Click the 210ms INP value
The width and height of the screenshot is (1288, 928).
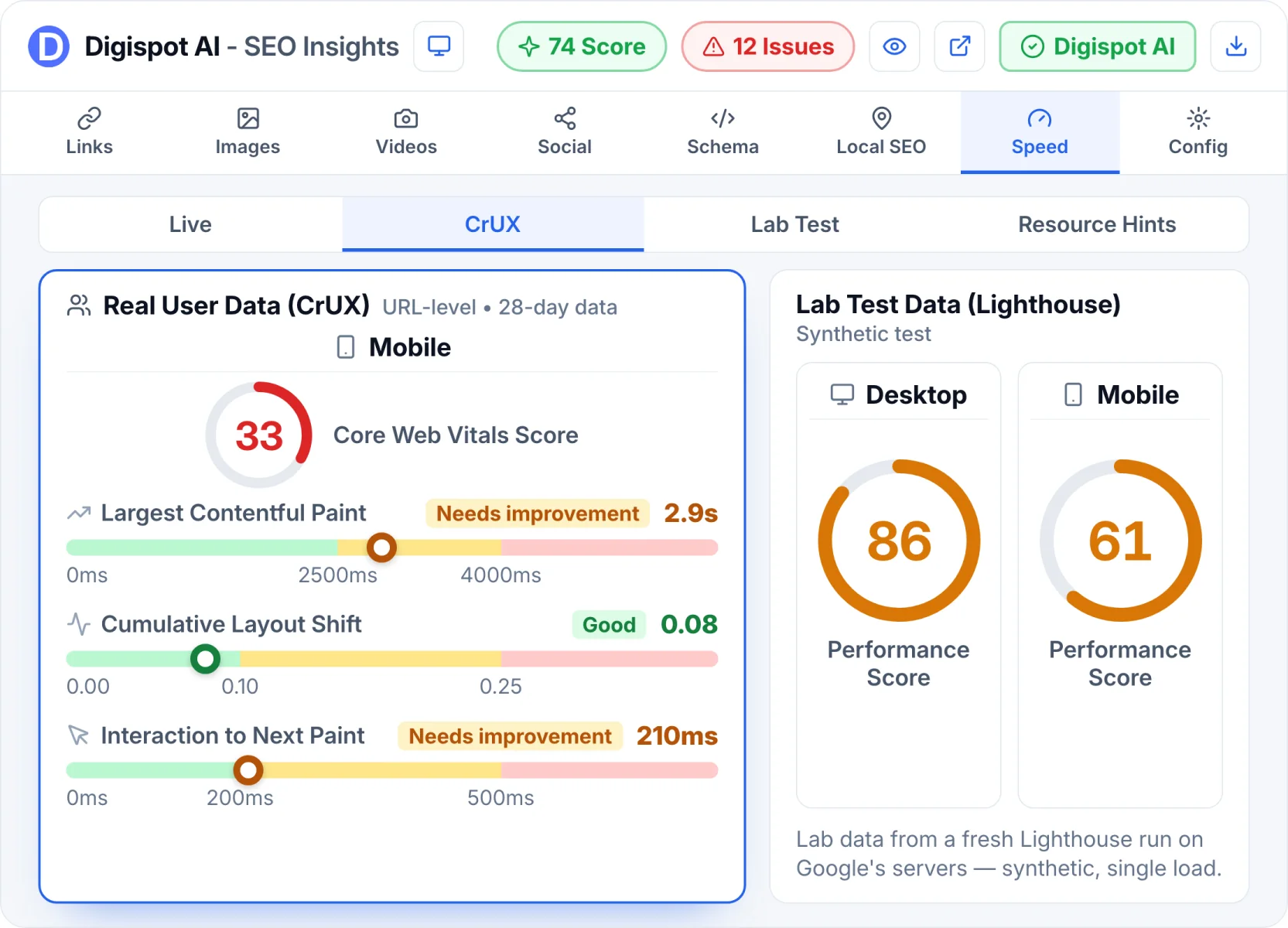tap(677, 735)
